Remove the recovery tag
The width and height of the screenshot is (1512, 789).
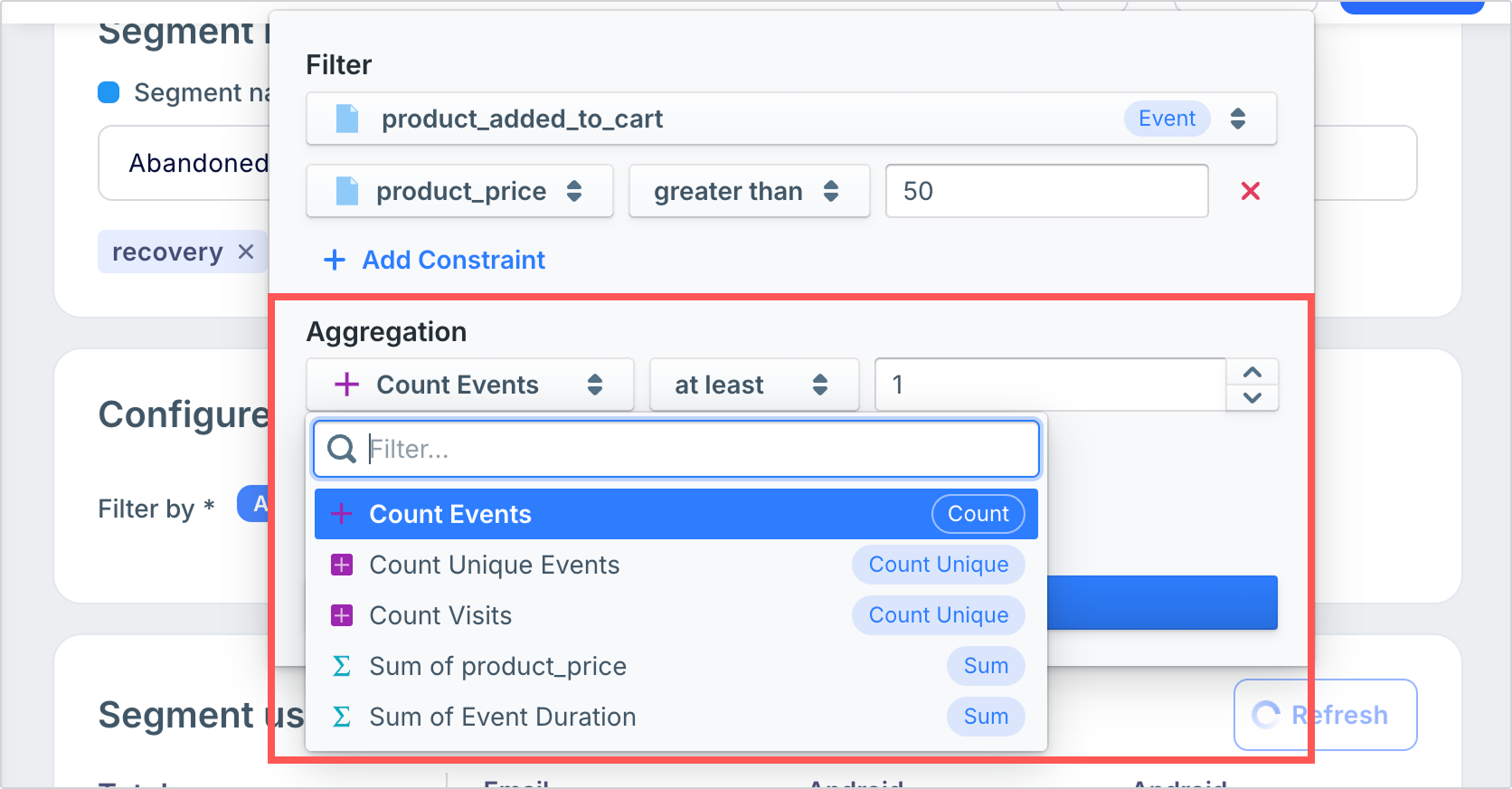tap(246, 252)
